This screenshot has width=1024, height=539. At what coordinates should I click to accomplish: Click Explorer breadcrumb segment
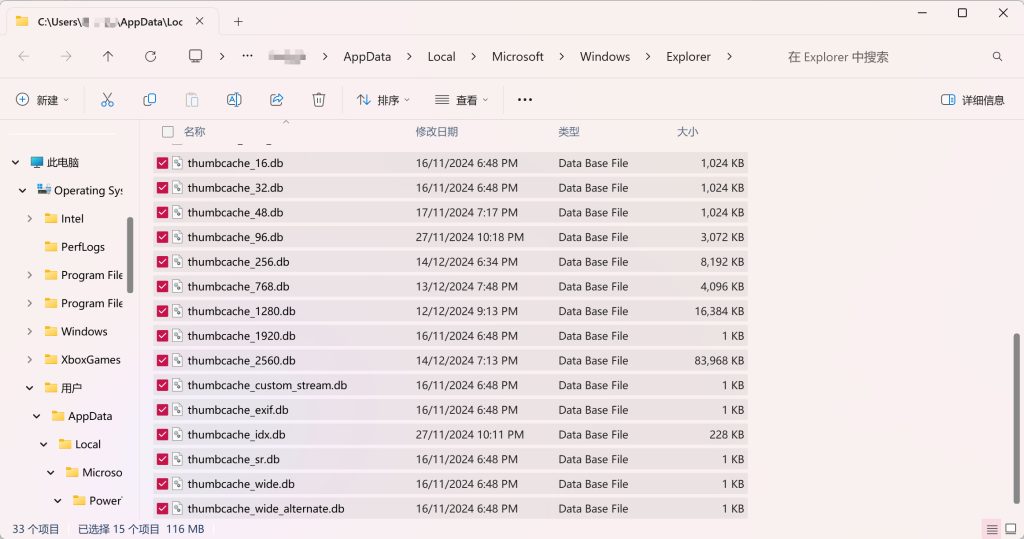coord(688,57)
